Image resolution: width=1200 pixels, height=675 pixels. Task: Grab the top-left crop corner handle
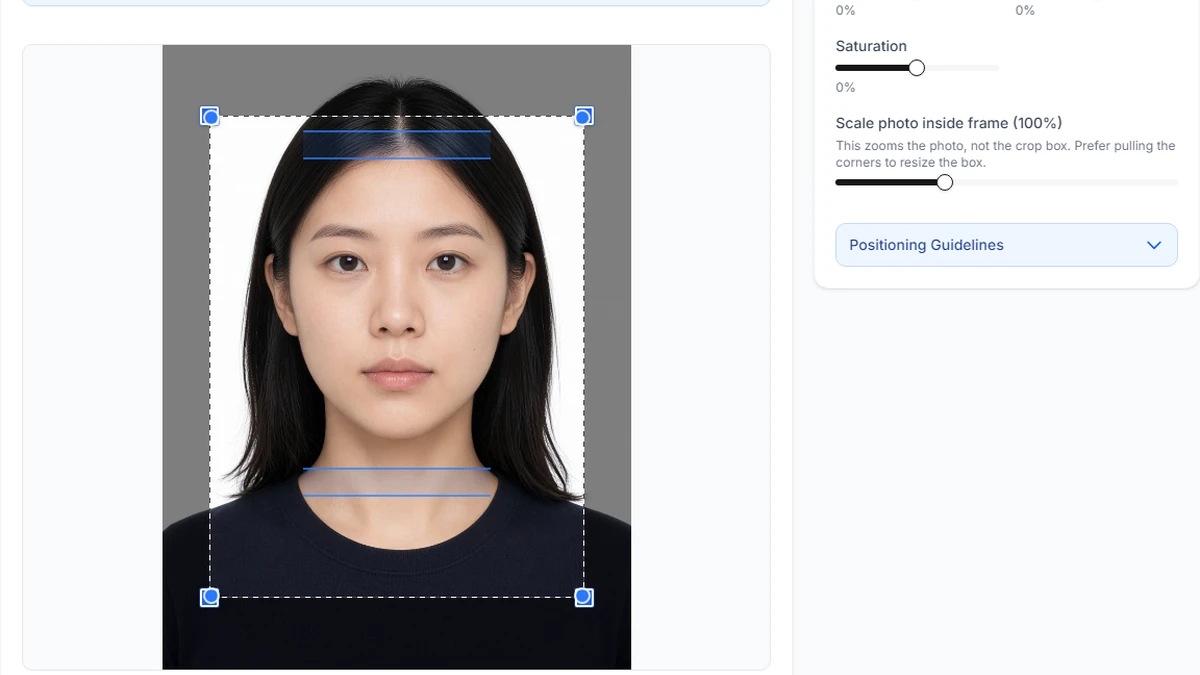tap(210, 117)
